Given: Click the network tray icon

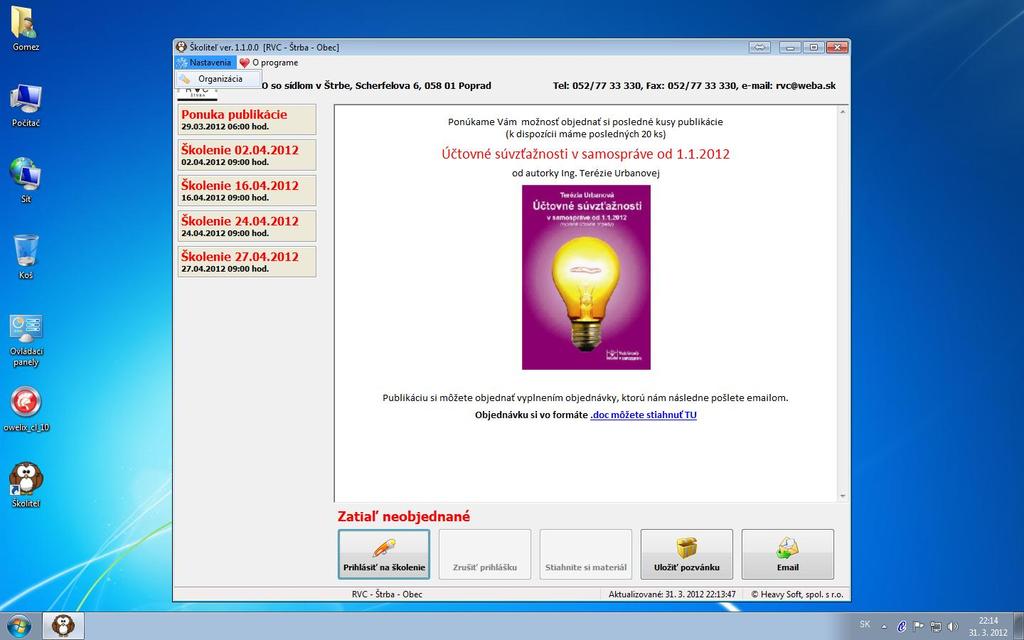Looking at the screenshot, I should [935, 626].
